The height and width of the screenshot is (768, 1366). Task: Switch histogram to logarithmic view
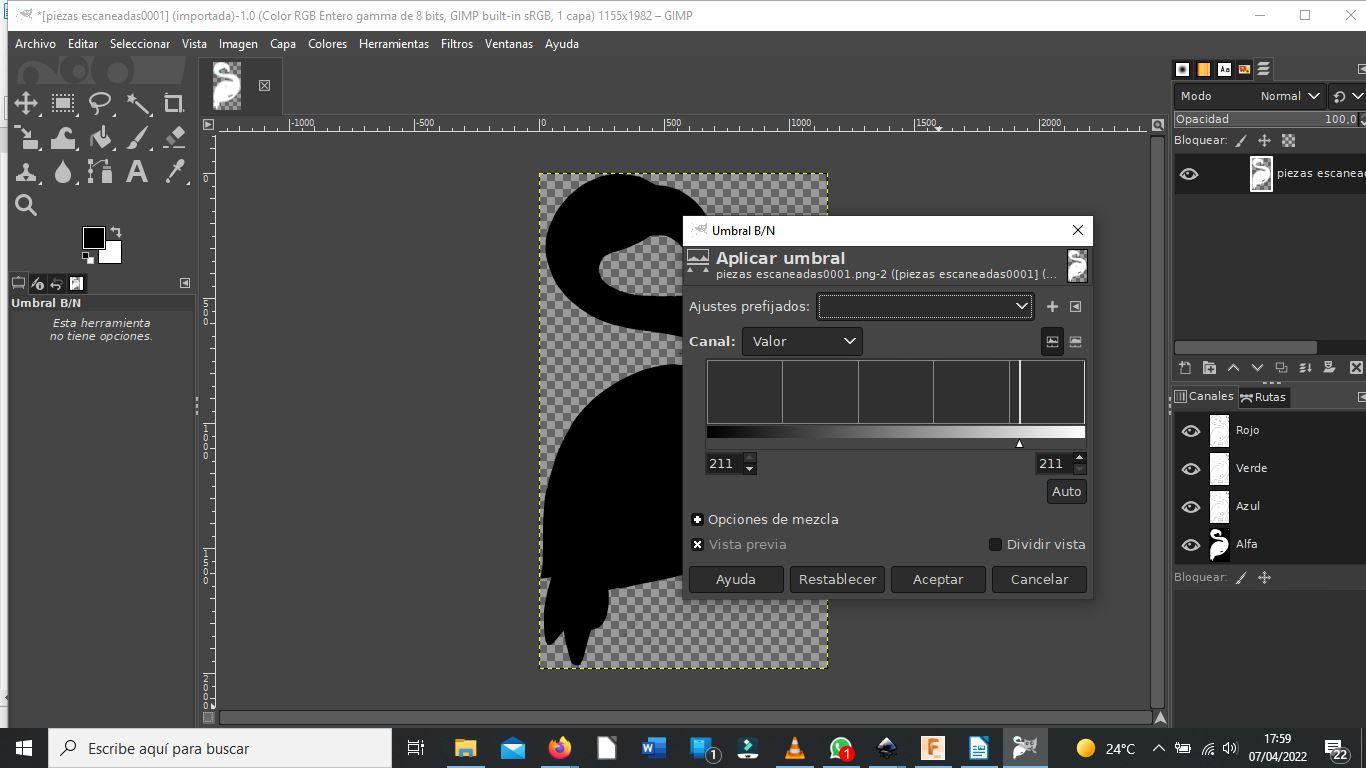coord(1075,341)
